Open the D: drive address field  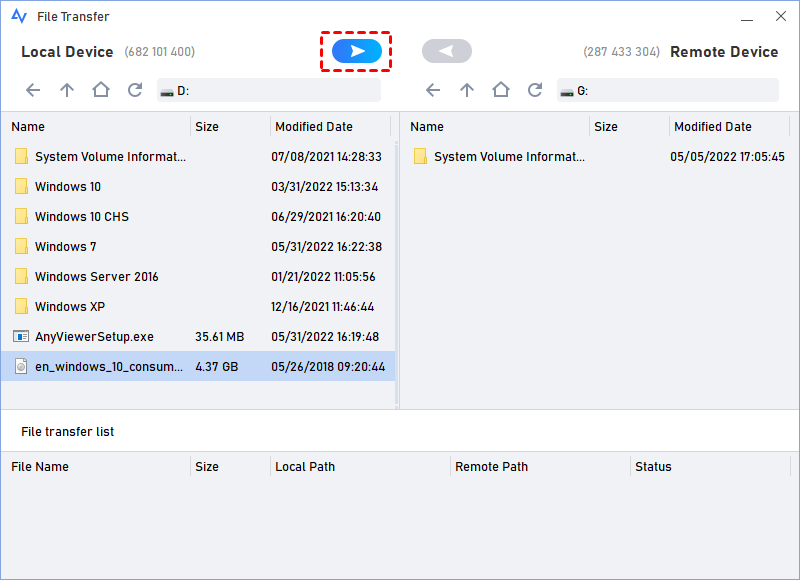270,89
